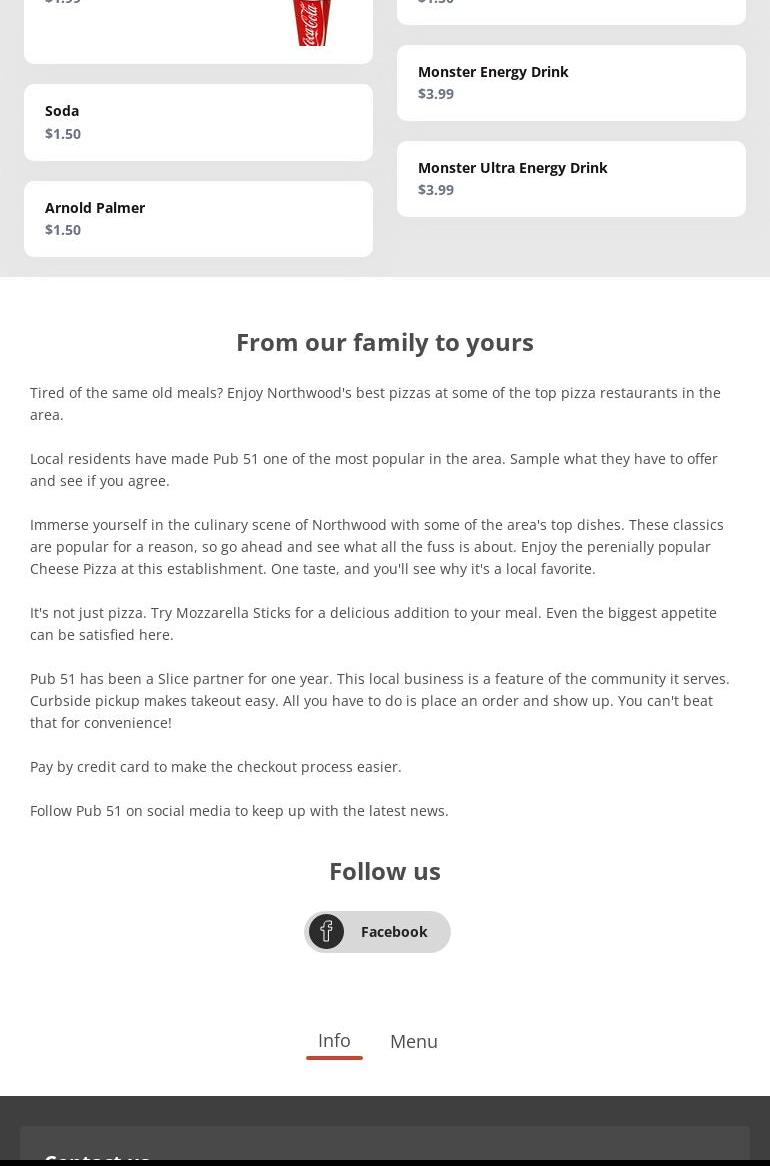Click the Coca-Cola cup image
The image size is (770, 1166).
311,22
